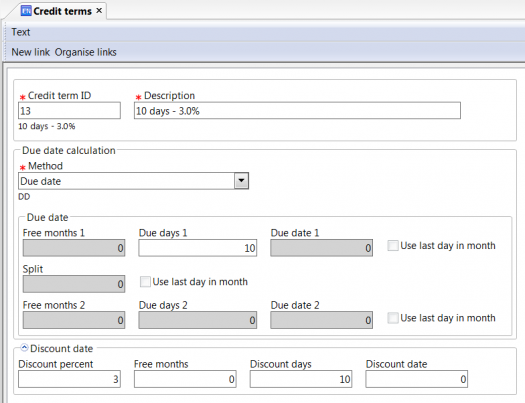Select the Due date method combo box
The image size is (525, 403).
pos(133,181)
